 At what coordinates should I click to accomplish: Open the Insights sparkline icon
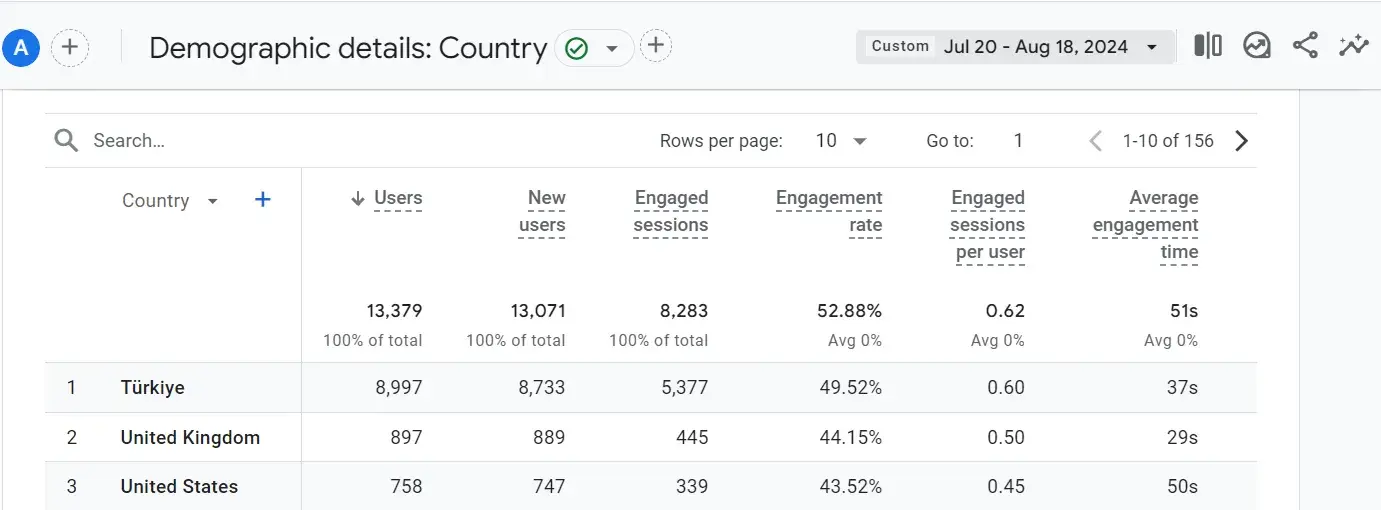point(1353,46)
